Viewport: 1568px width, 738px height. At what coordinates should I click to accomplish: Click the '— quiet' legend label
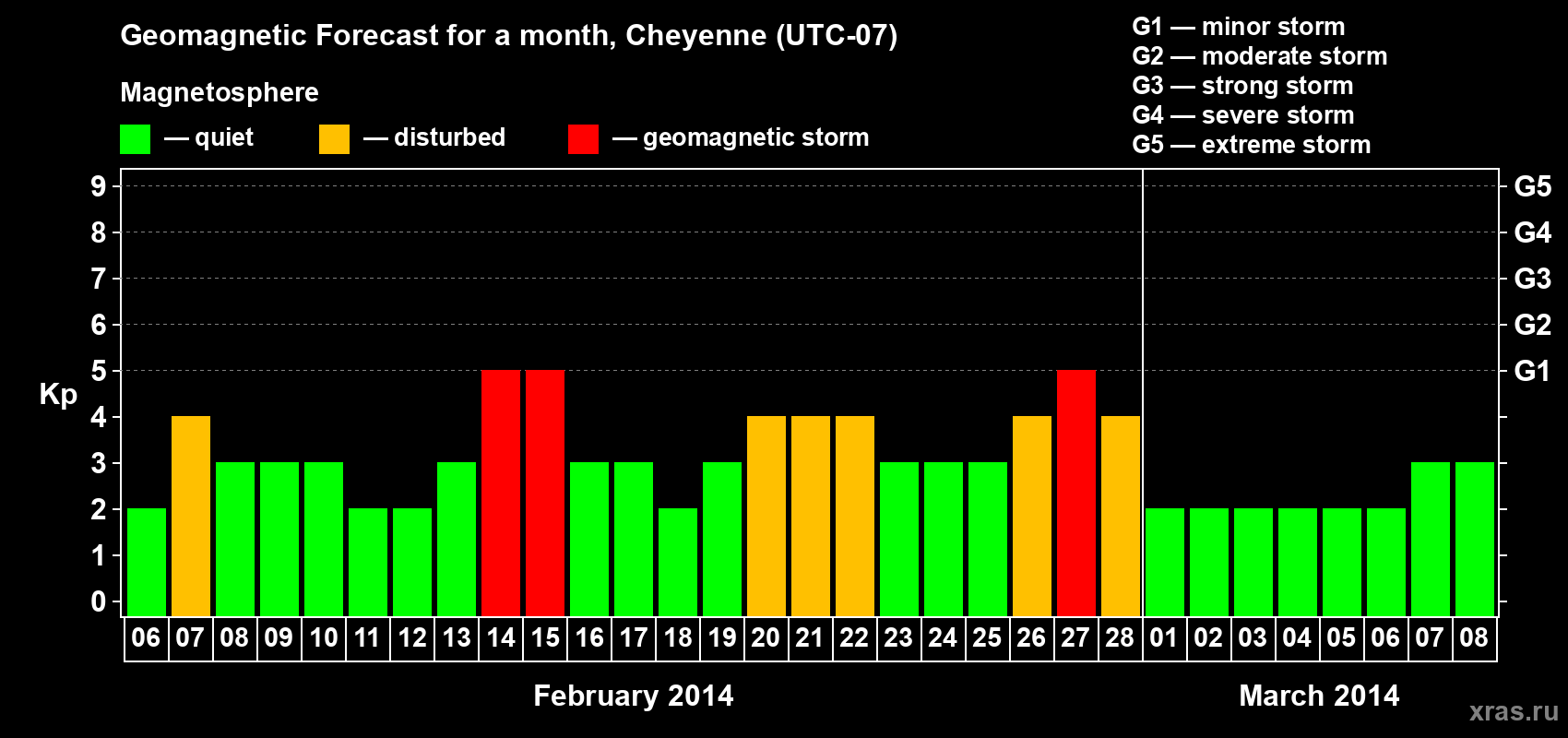click(208, 137)
